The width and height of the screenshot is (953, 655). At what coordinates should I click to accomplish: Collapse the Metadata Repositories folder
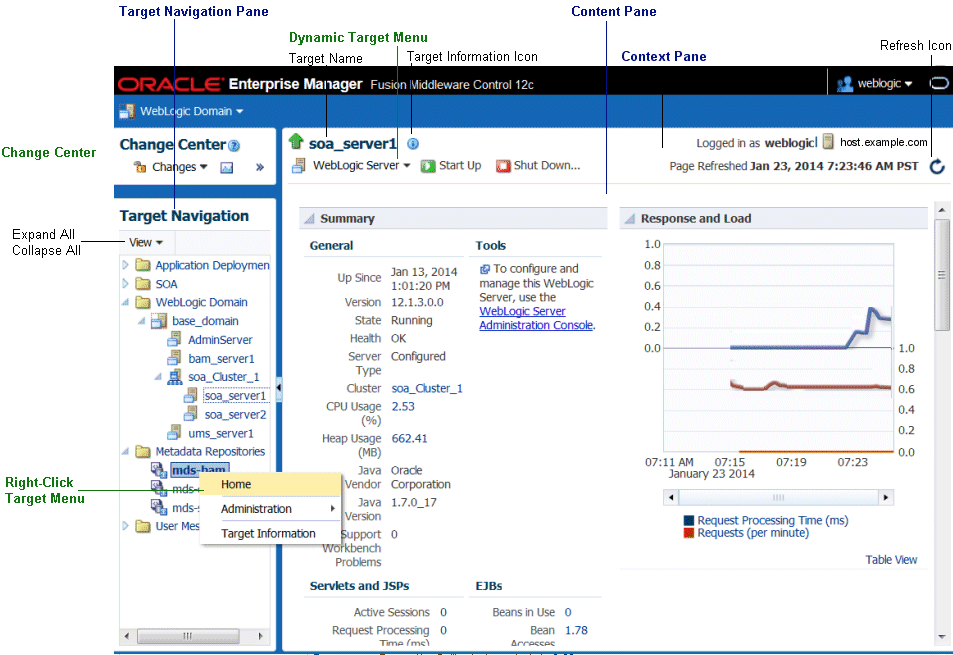[x=125, y=451]
